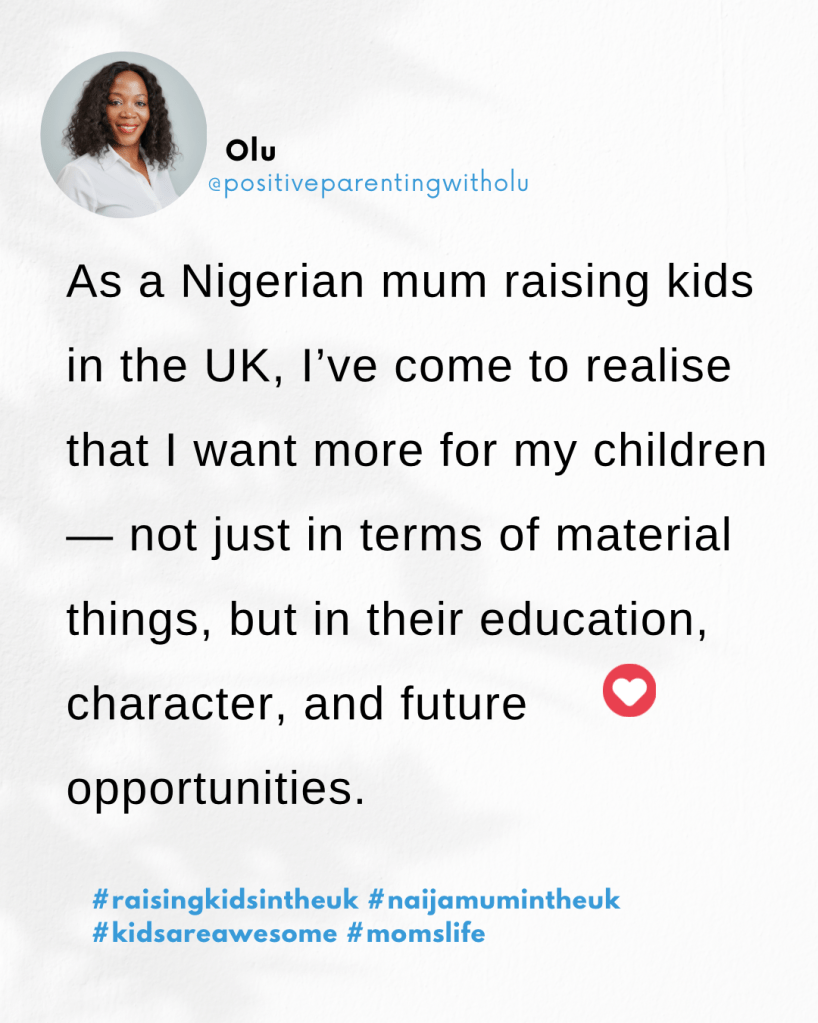Open the #raisingkidsintheuk hashtag
818x1023 pixels.
[x=225, y=900]
